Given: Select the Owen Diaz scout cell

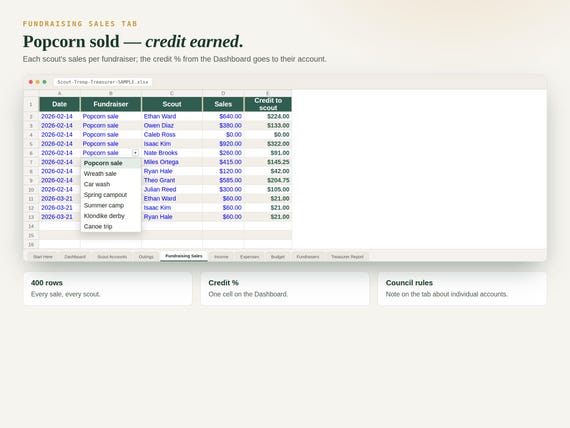Looking at the screenshot, I should (172, 125).
